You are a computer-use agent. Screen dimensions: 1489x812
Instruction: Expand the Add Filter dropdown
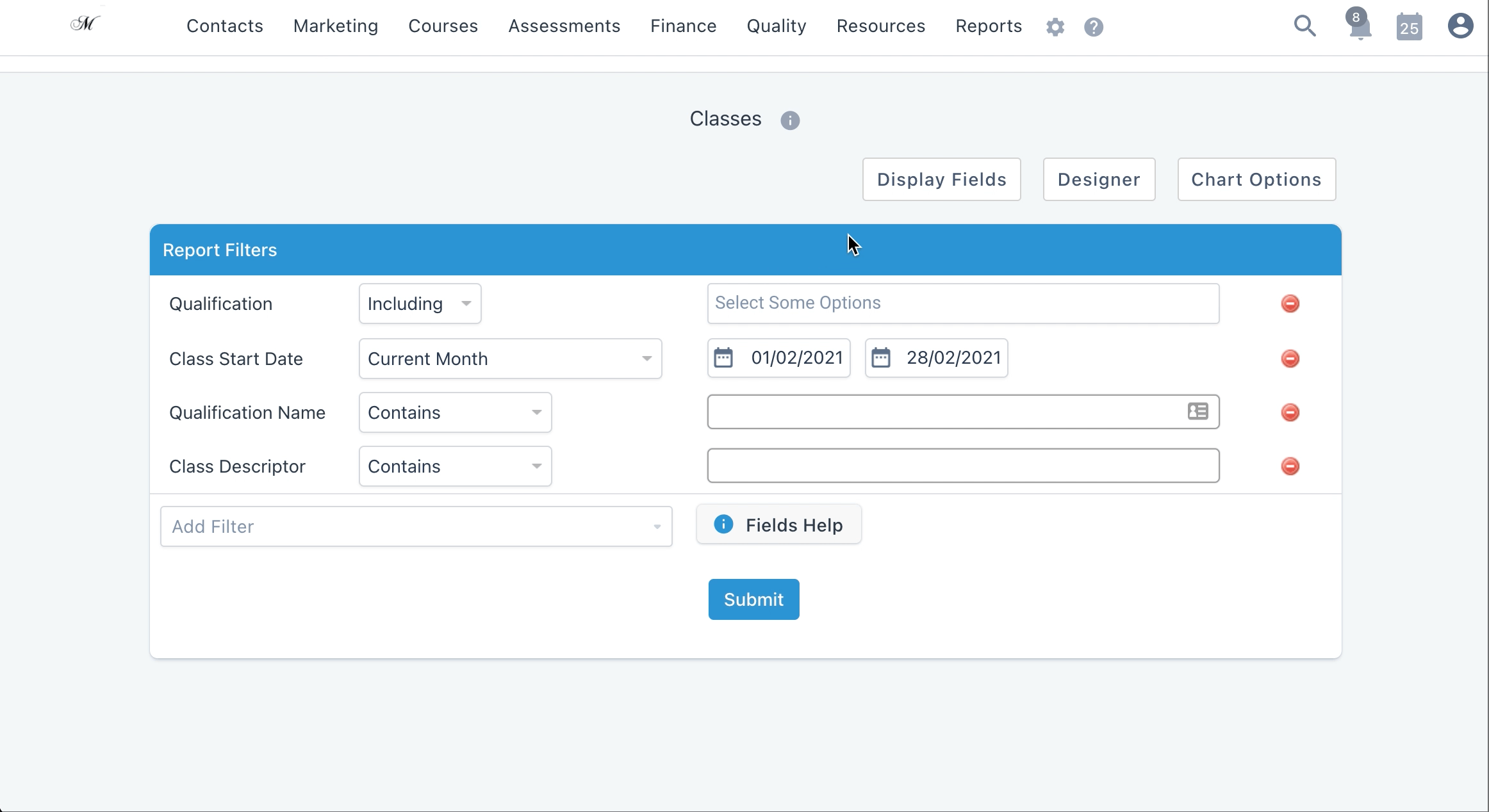[416, 526]
